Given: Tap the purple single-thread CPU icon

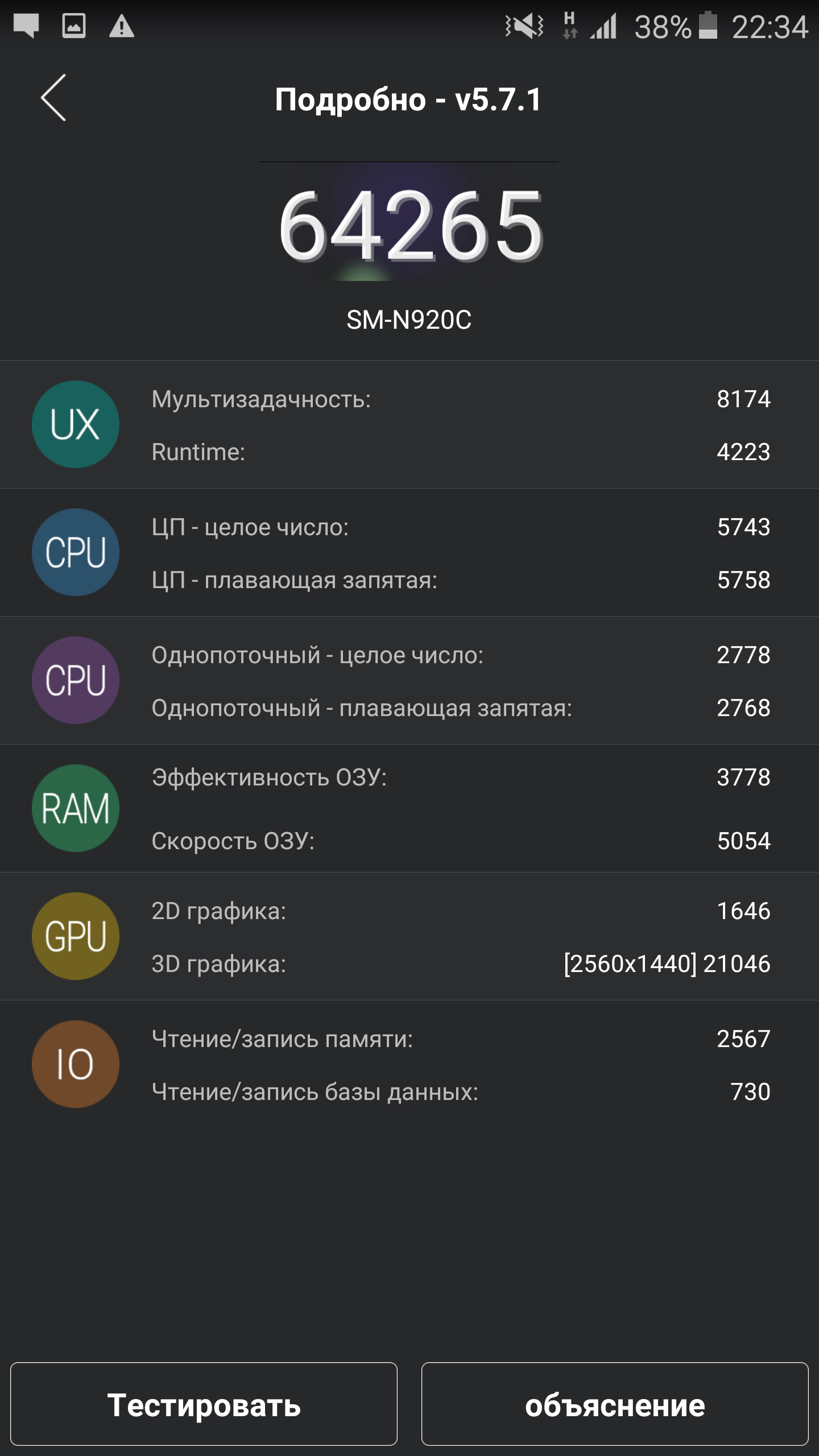Looking at the screenshot, I should tap(76, 680).
